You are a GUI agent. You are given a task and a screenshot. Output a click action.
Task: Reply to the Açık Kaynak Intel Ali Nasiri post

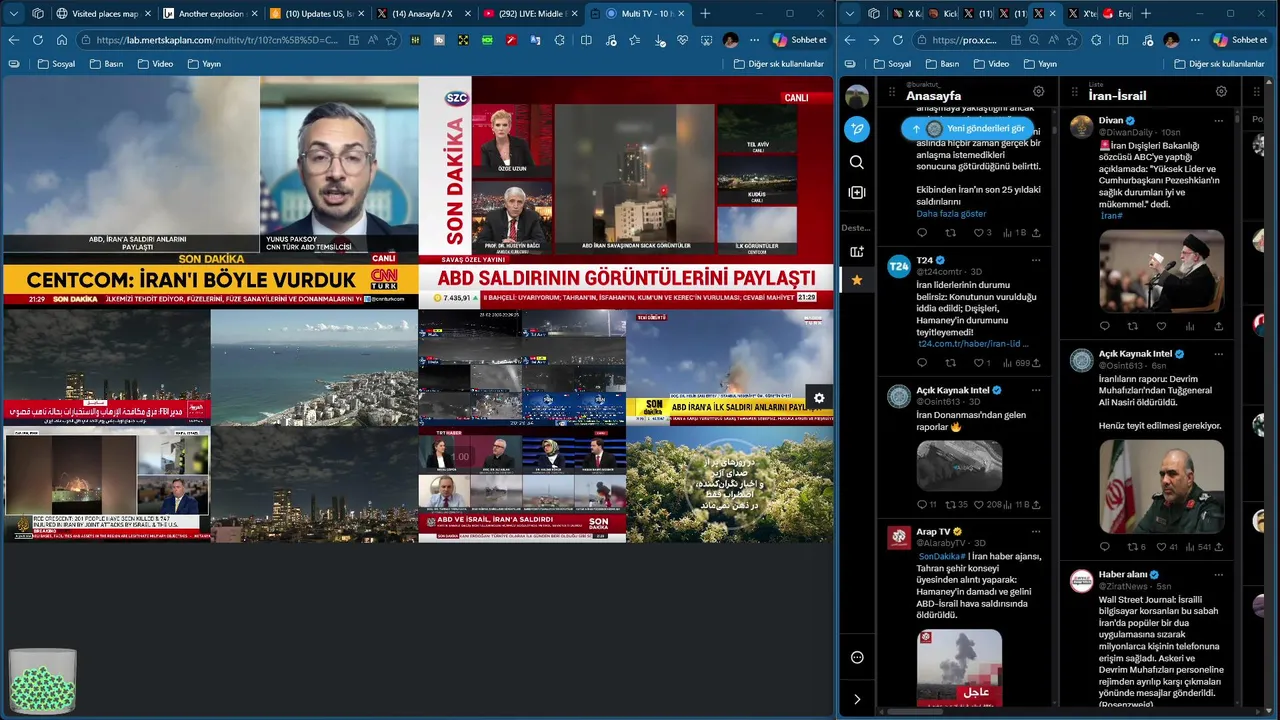pyautogui.click(x=1104, y=547)
